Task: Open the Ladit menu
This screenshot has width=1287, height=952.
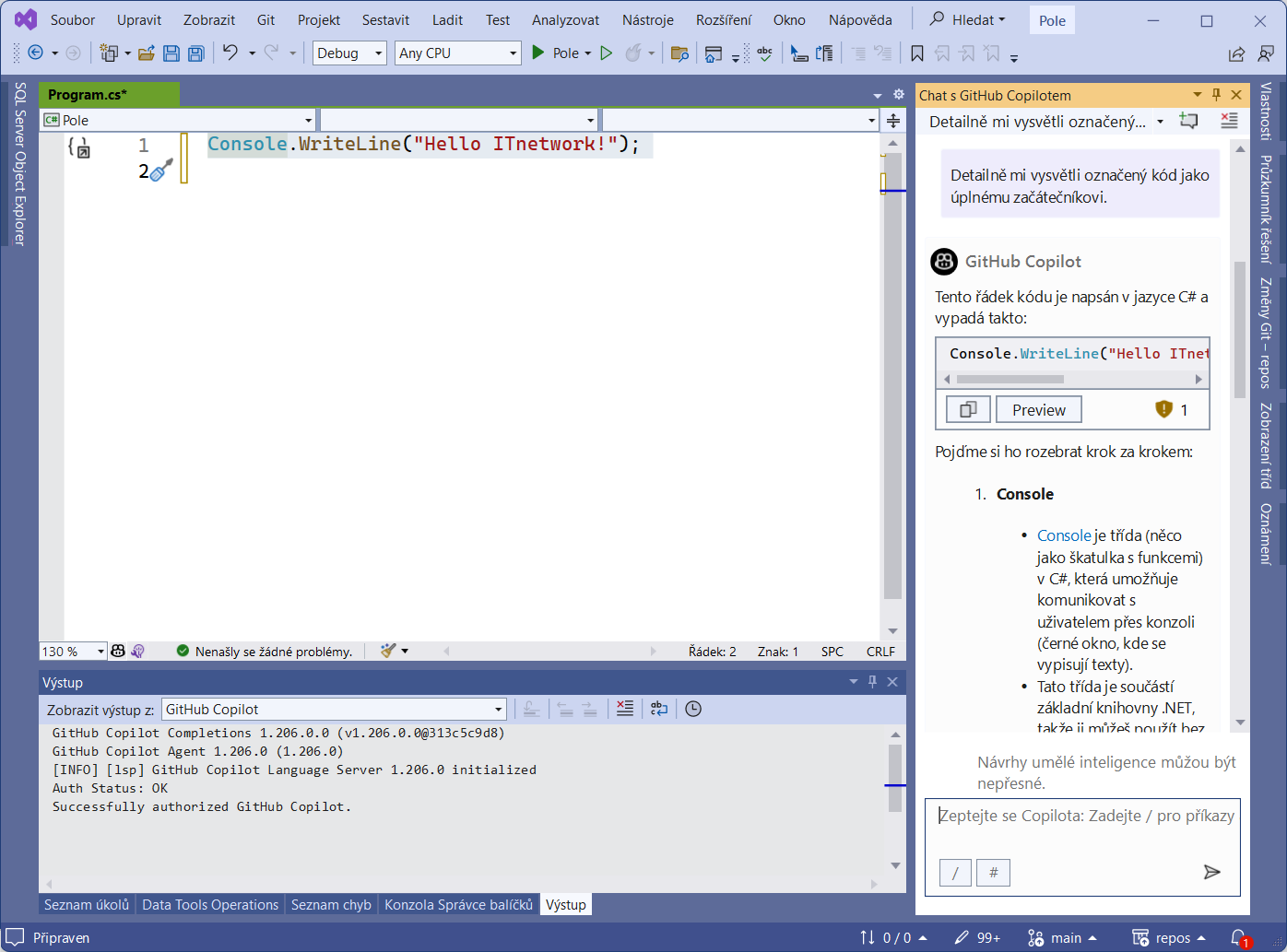Action: coord(448,19)
